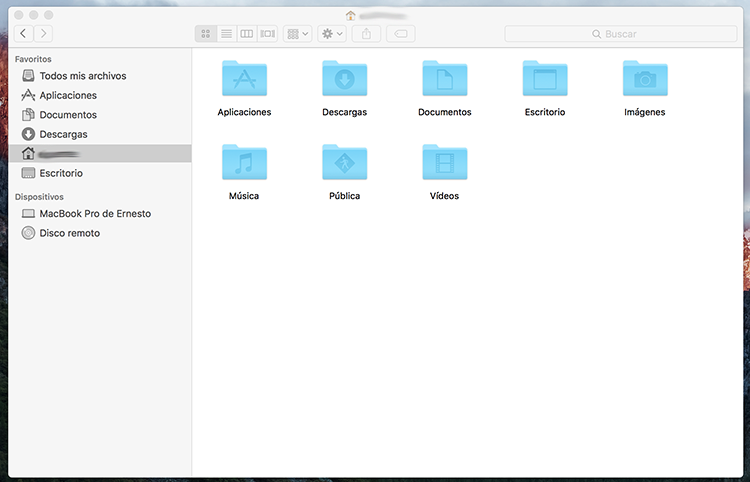Switch to icon view mode

205,34
